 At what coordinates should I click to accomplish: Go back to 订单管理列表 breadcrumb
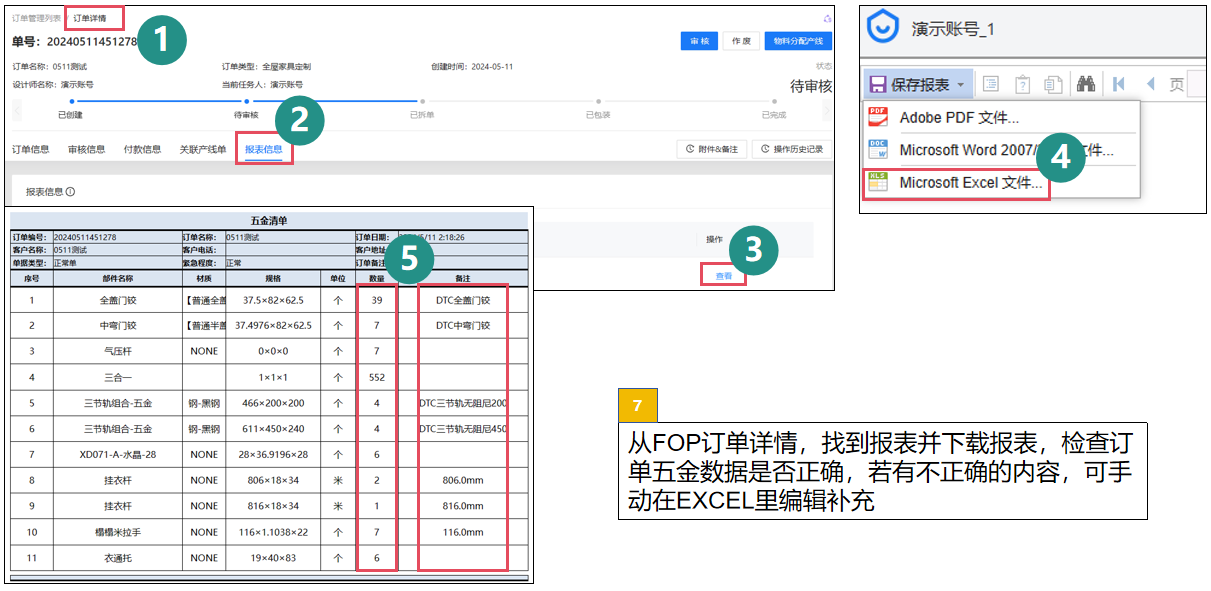pyautogui.click(x=36, y=18)
